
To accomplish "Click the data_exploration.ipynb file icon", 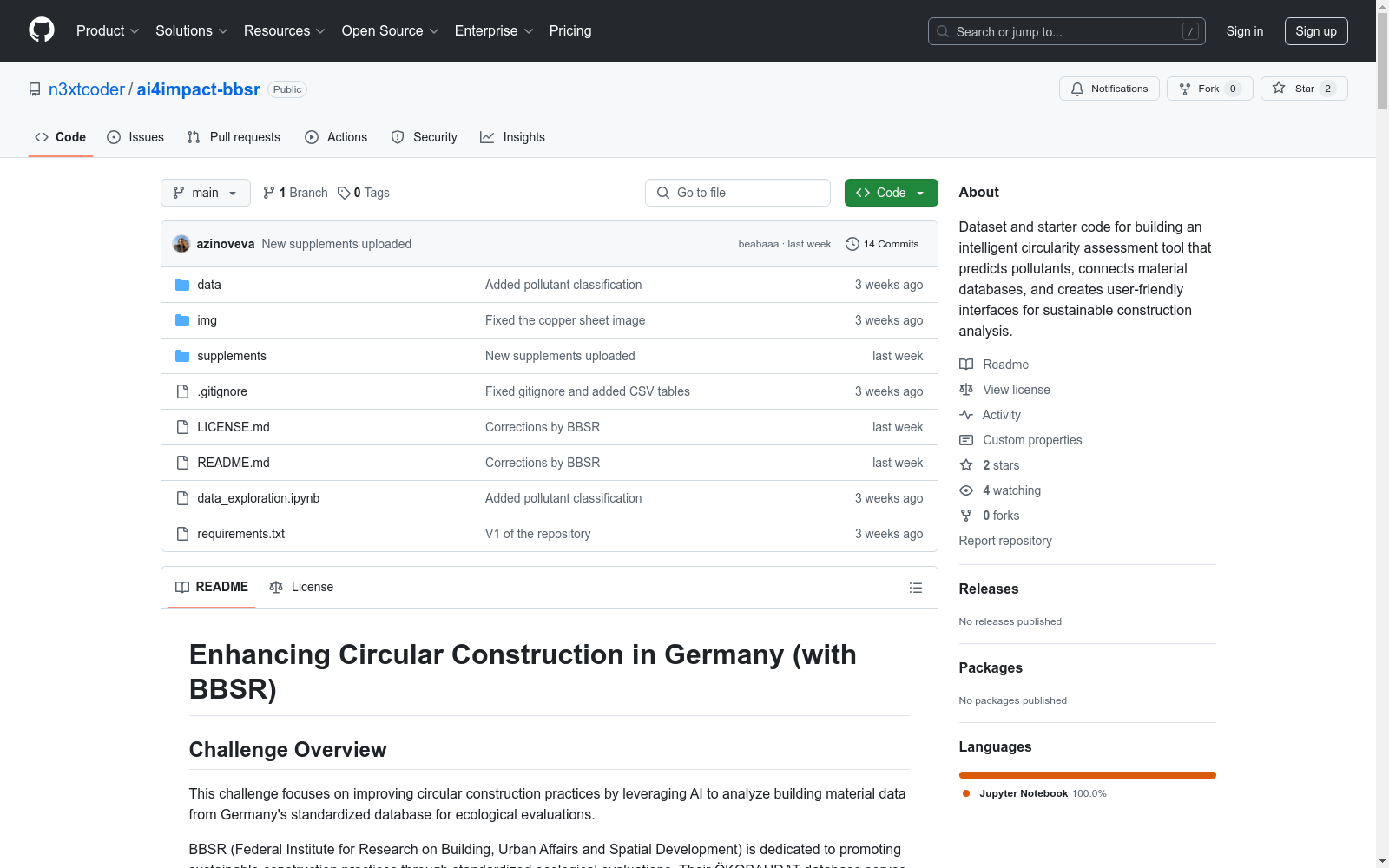I will [x=182, y=498].
